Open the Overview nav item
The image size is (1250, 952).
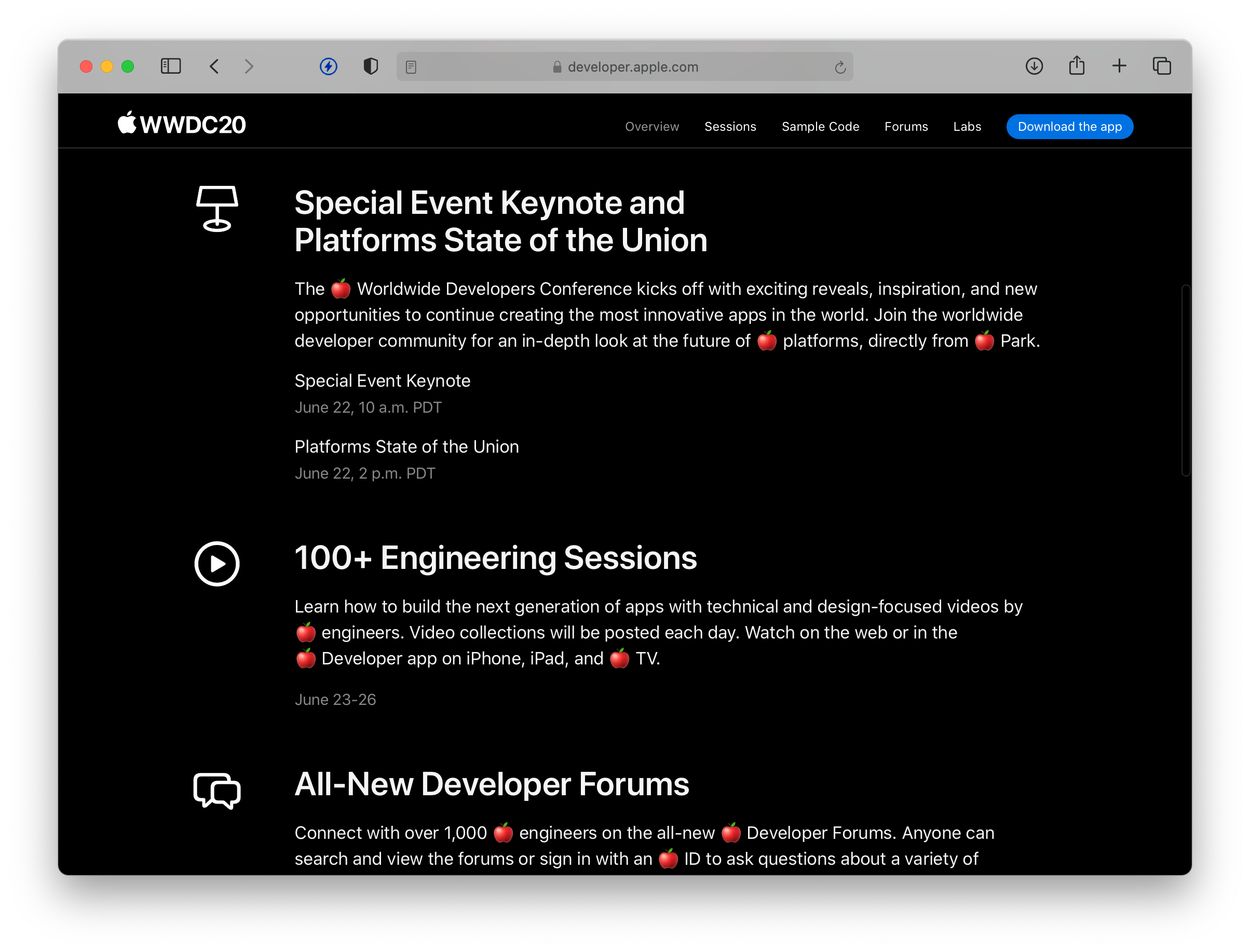point(651,126)
